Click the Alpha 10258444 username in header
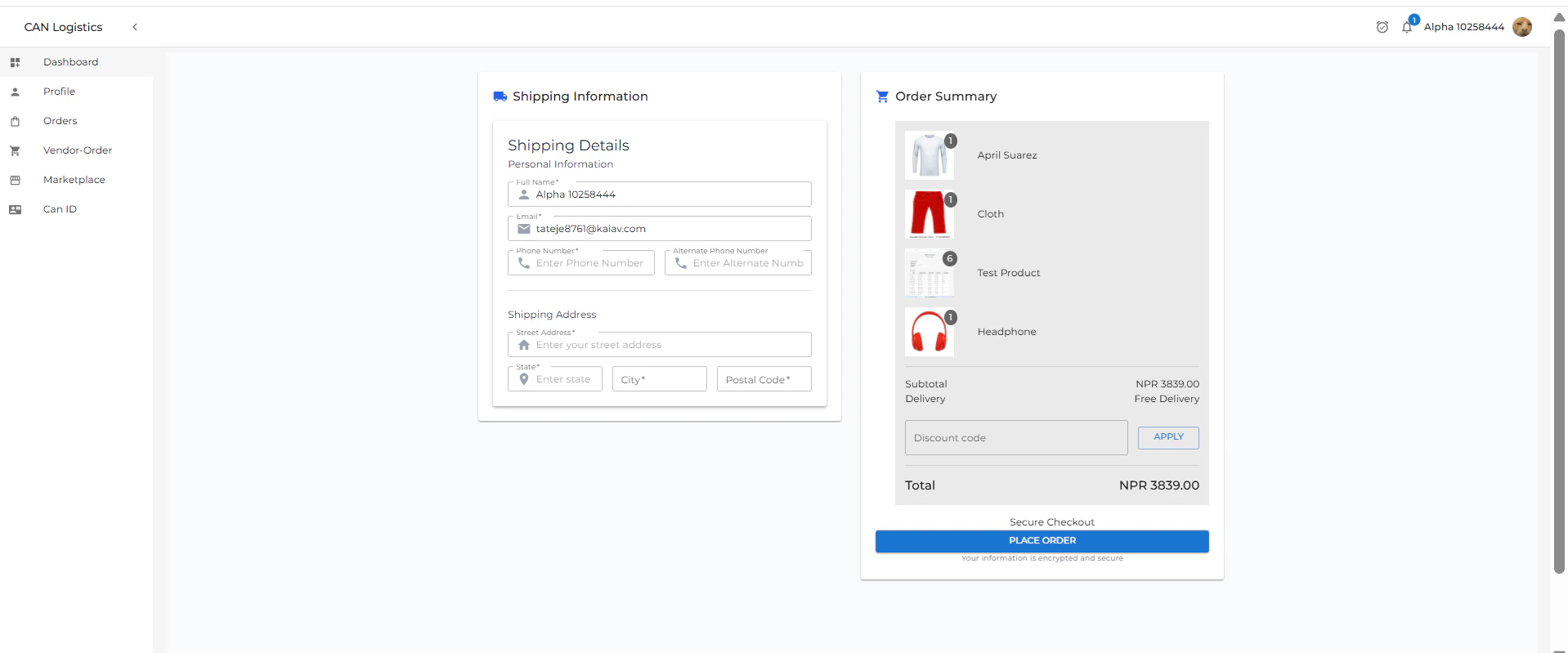Screen dimensions: 1568x653 pyautogui.click(x=1463, y=27)
